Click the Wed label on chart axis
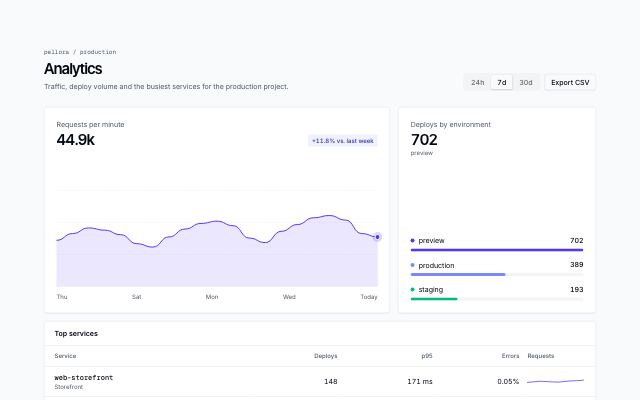The height and width of the screenshot is (400, 640). 289,297
